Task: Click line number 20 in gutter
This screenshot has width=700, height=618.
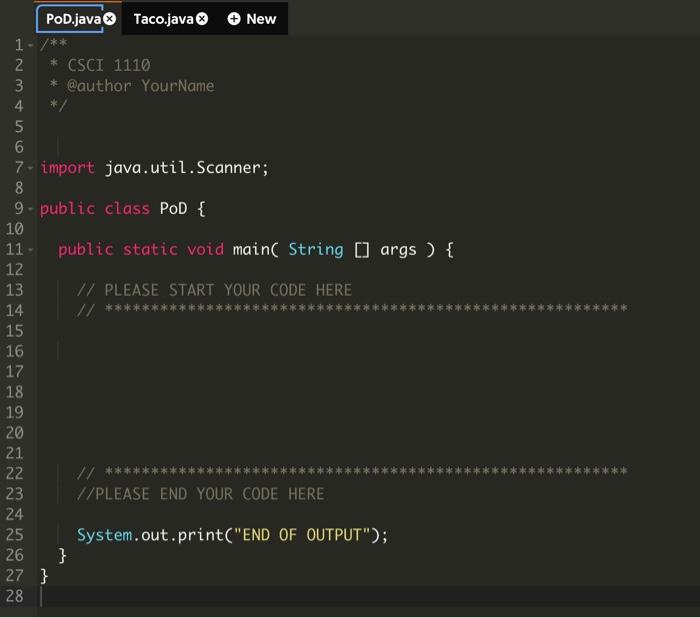Action: (15, 433)
